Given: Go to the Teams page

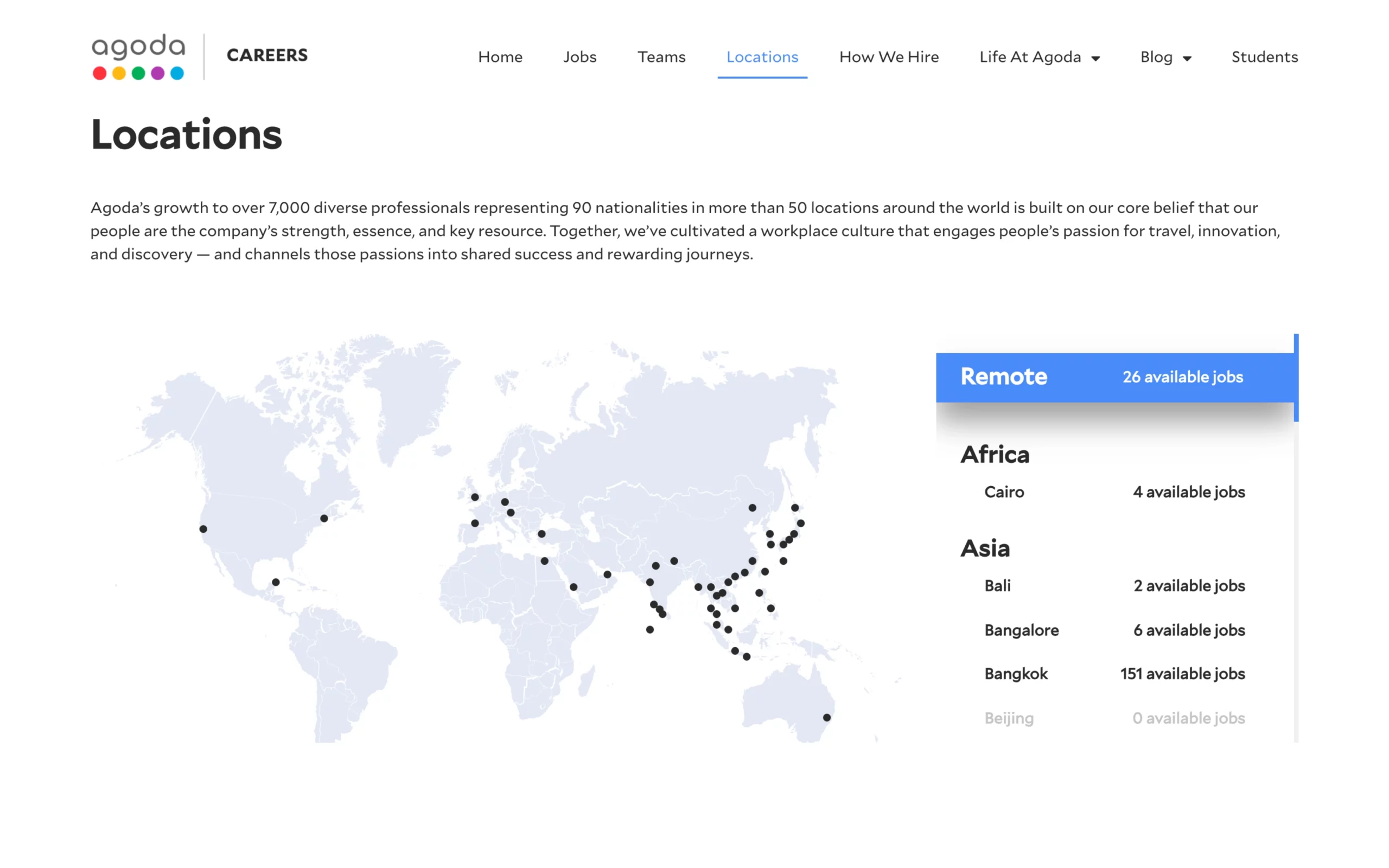Looking at the screenshot, I should pos(661,57).
